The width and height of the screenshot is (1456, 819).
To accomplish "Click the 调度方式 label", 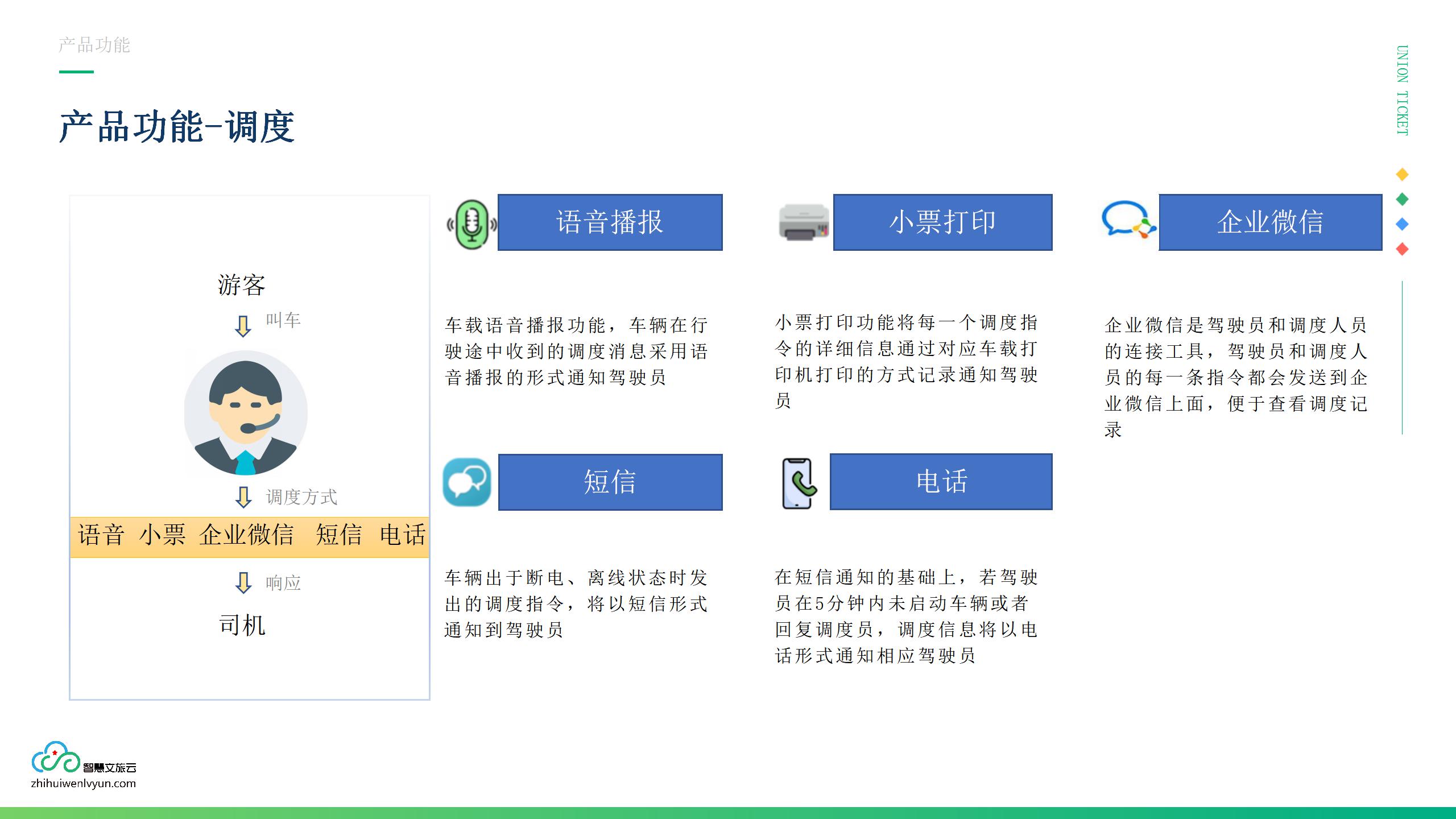I will 301,497.
